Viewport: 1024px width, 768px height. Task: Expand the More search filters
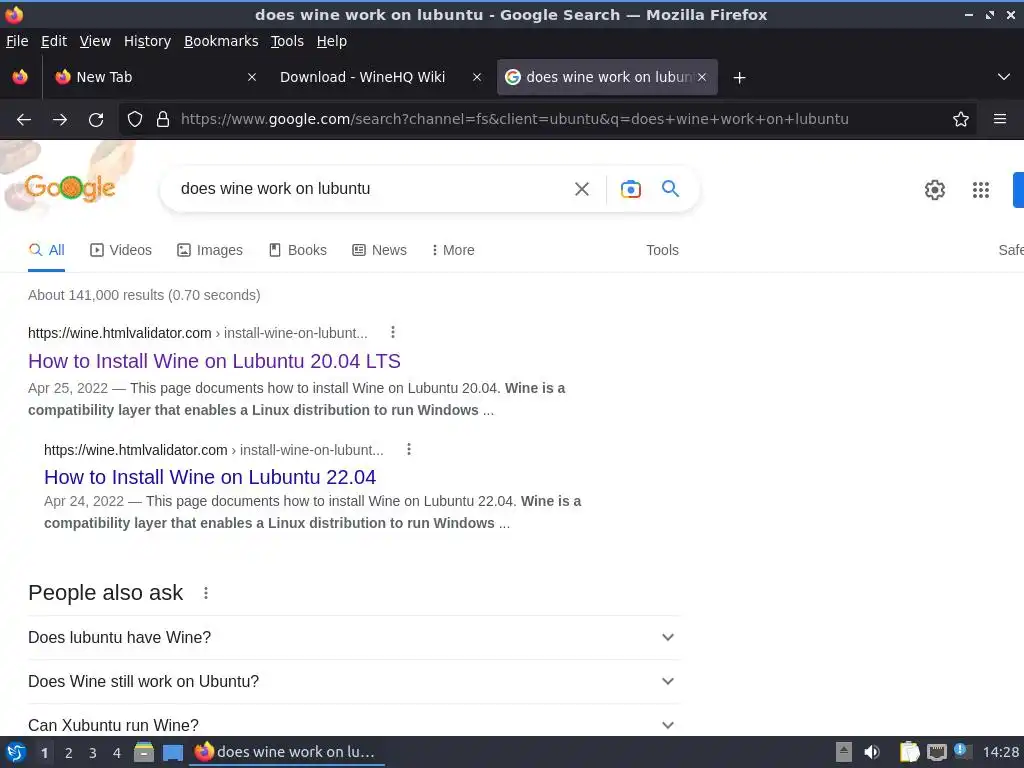point(453,250)
